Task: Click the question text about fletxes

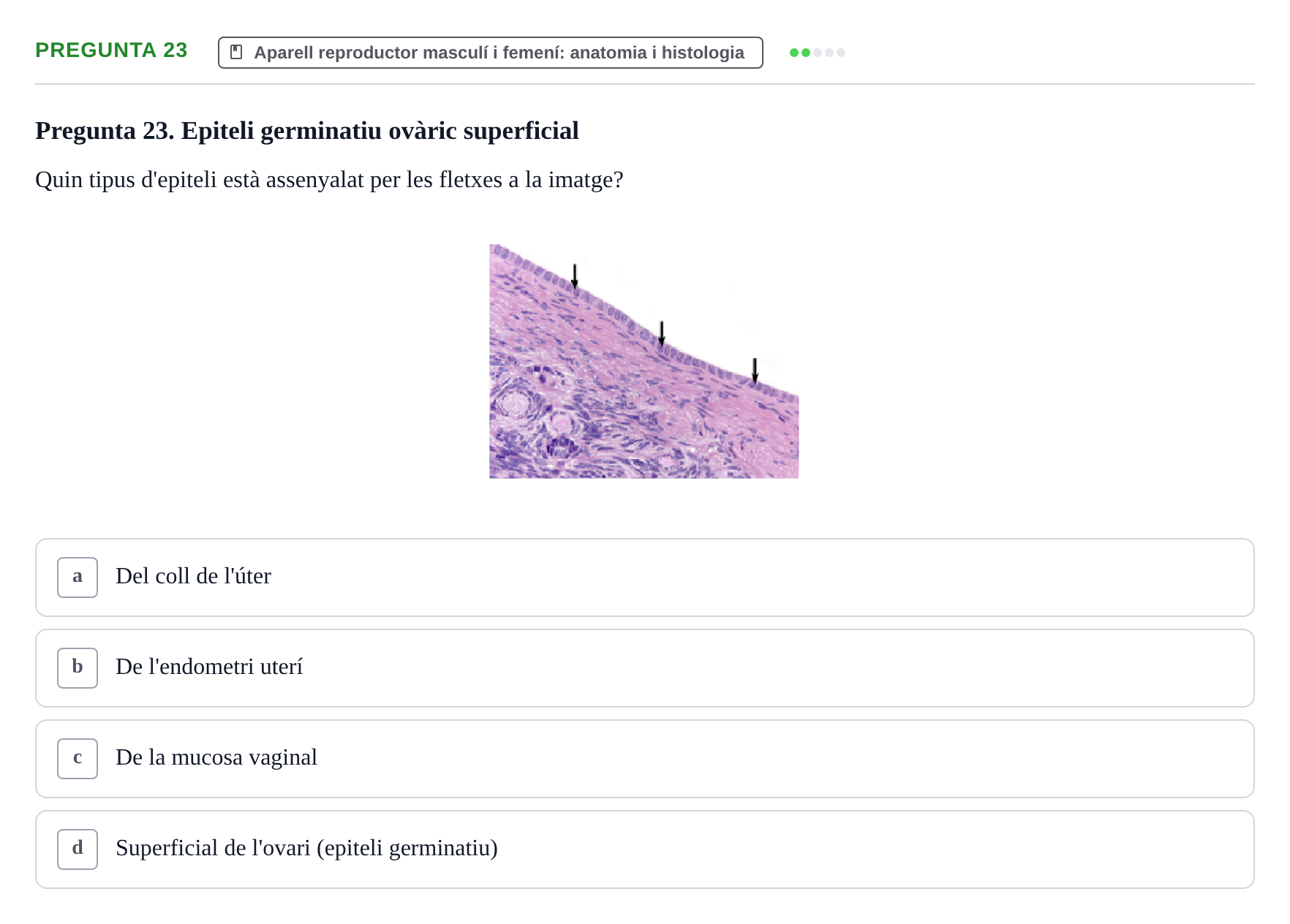Action: (x=329, y=180)
